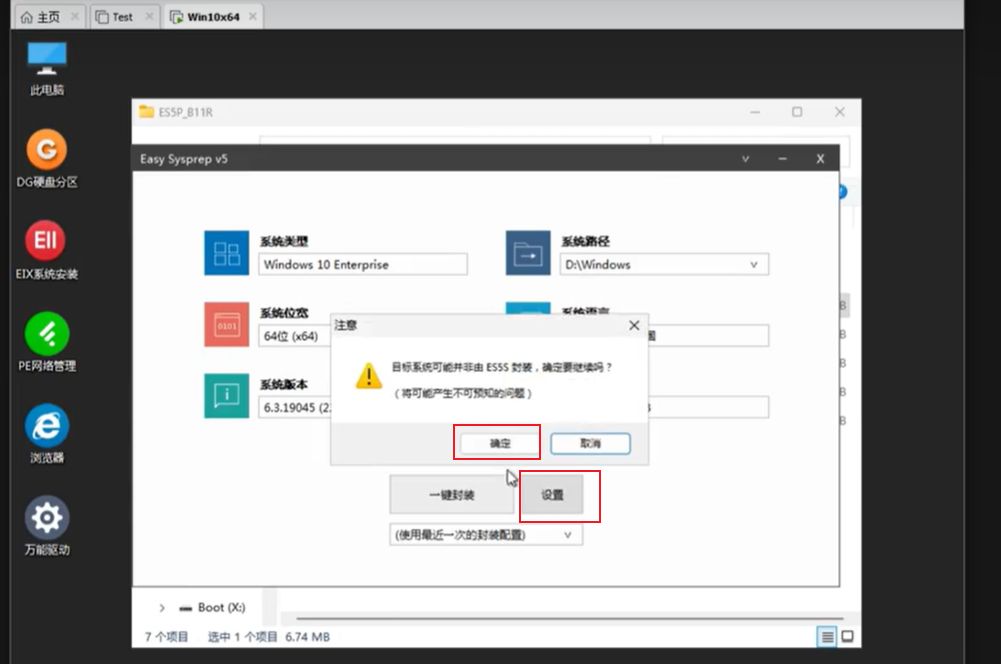Viewport: 1001px width, 664px height.
Task: Click the 系统版本 green info icon
Action: point(226,396)
